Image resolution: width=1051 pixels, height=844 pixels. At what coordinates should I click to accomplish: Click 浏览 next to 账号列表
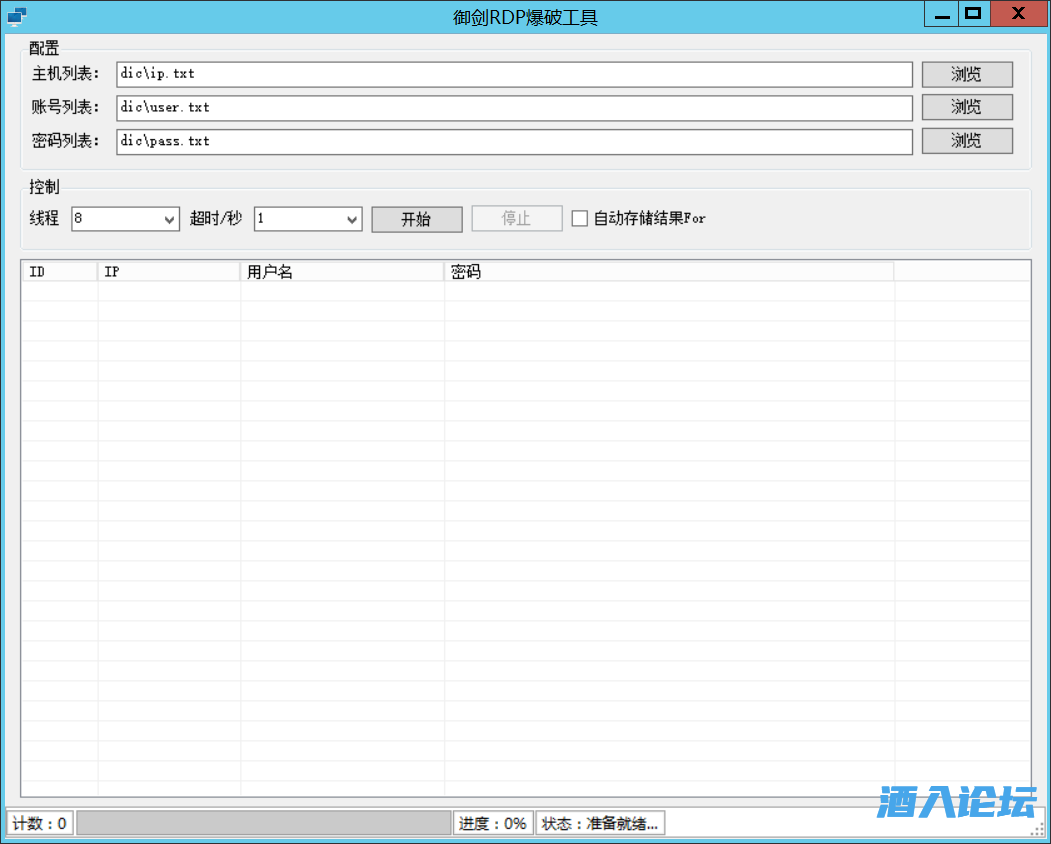tap(966, 107)
